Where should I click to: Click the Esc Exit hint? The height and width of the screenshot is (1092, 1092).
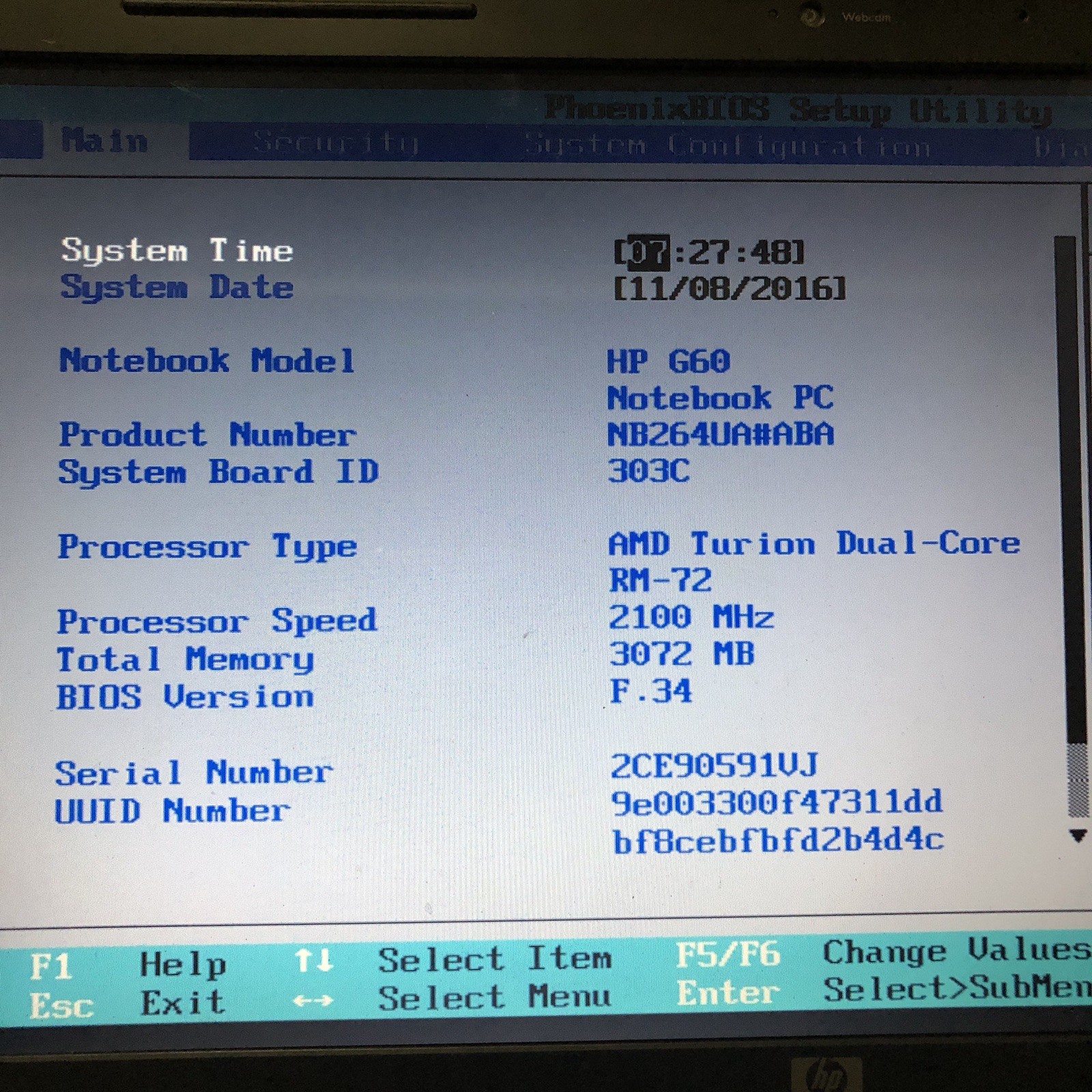coord(127,1004)
